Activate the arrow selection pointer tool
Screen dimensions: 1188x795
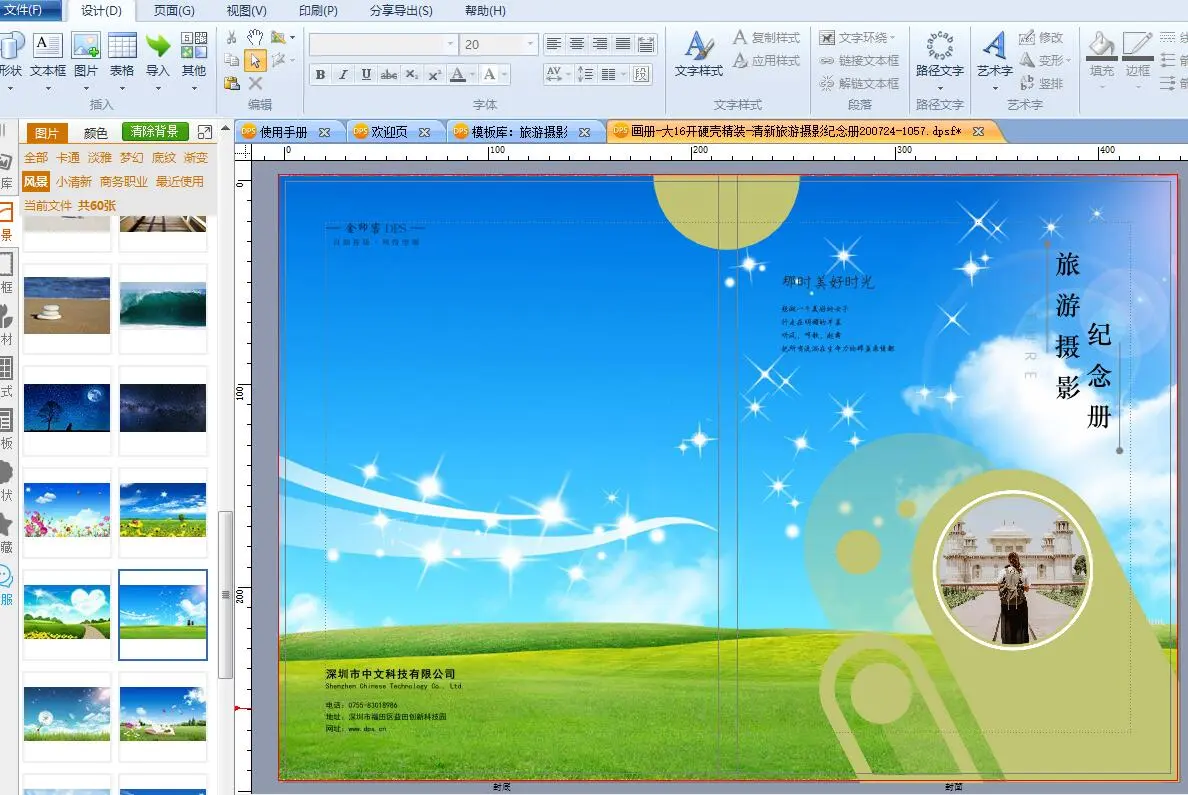pos(255,61)
